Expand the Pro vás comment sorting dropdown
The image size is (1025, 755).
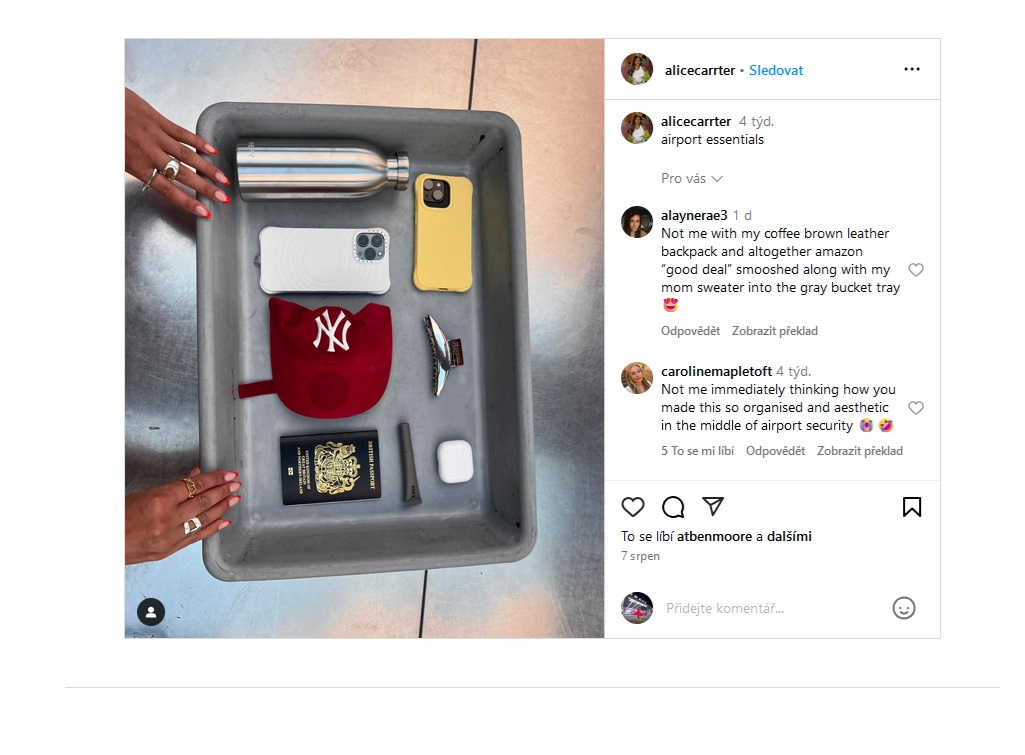pos(692,178)
